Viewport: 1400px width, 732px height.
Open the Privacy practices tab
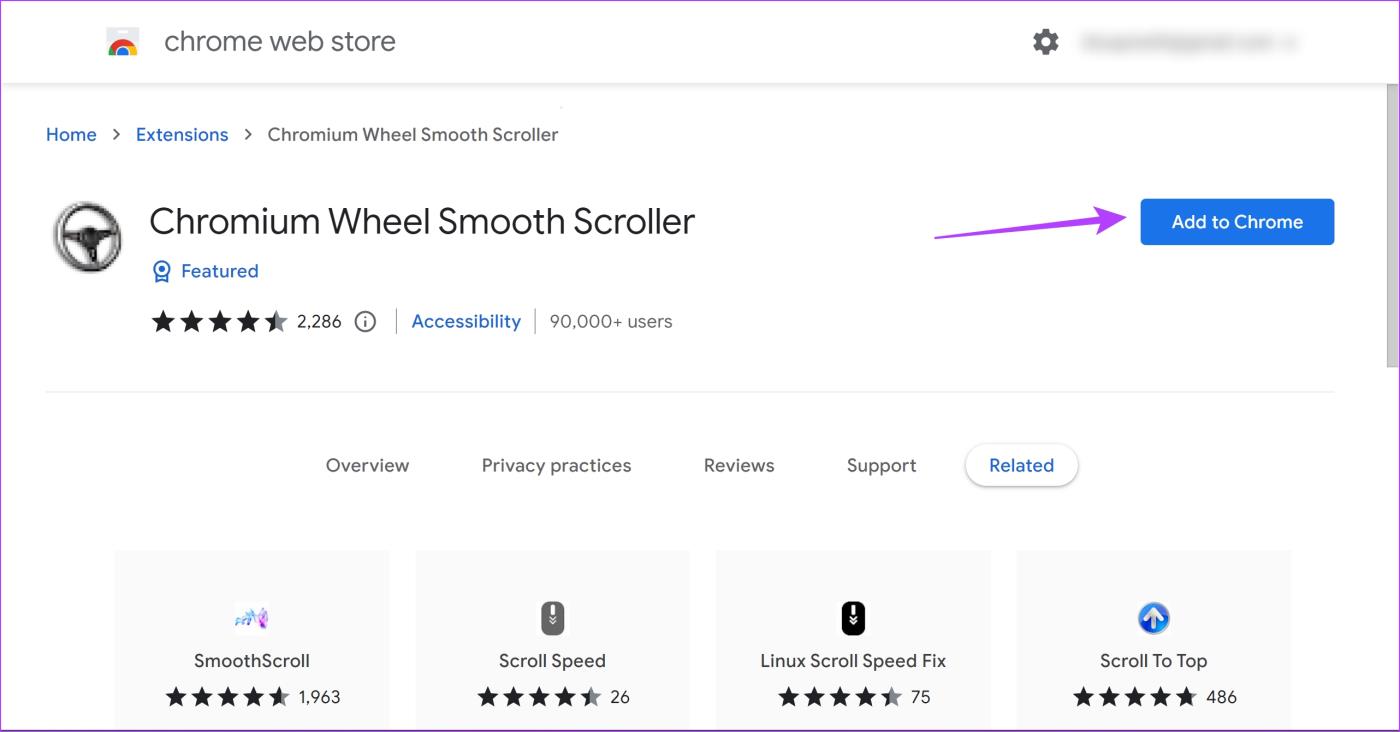(556, 465)
